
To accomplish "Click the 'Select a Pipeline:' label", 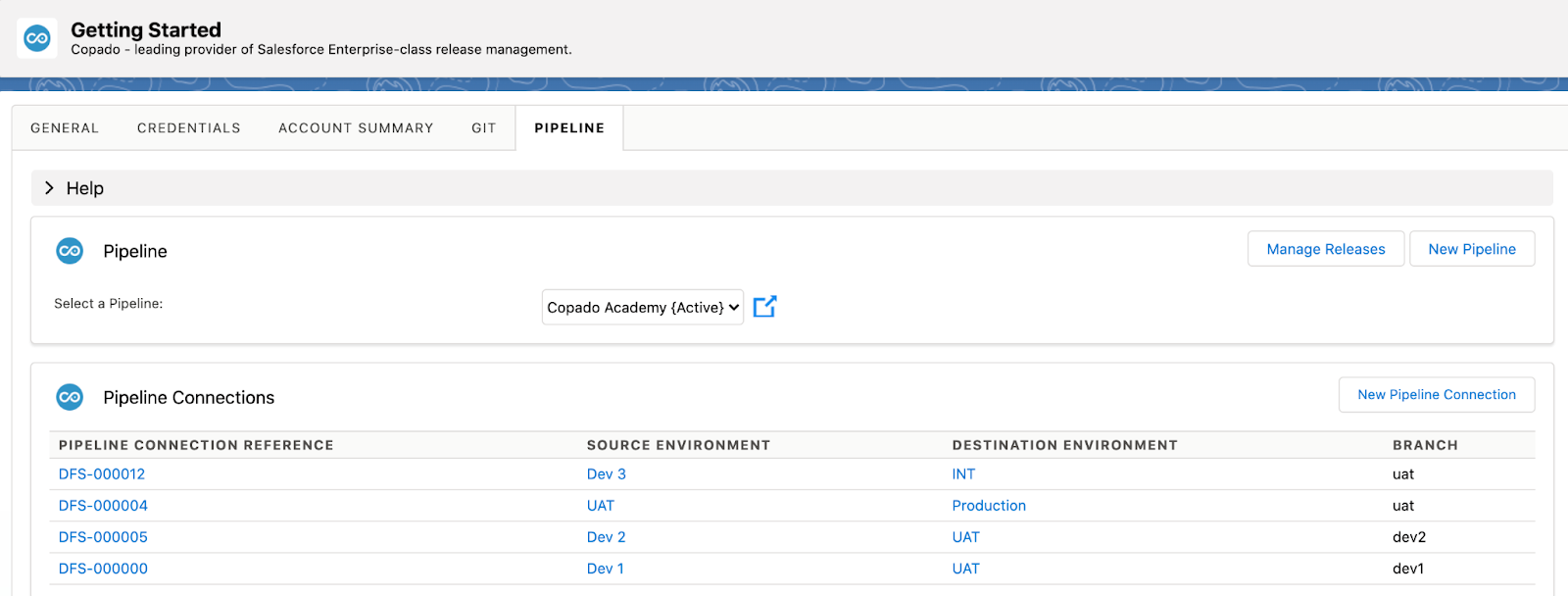I will coord(109,304).
